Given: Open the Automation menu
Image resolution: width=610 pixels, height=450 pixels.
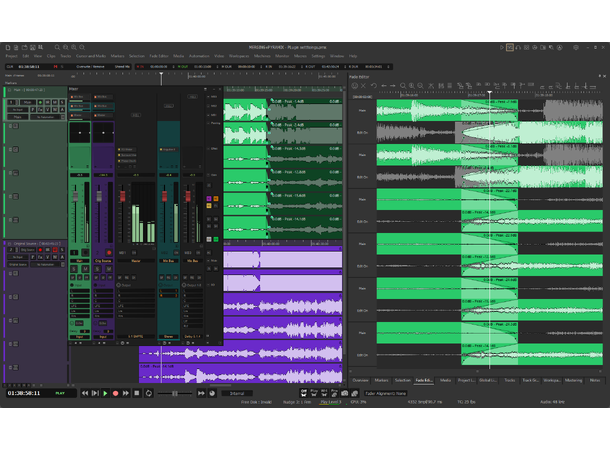Looking at the screenshot, I should (199, 56).
